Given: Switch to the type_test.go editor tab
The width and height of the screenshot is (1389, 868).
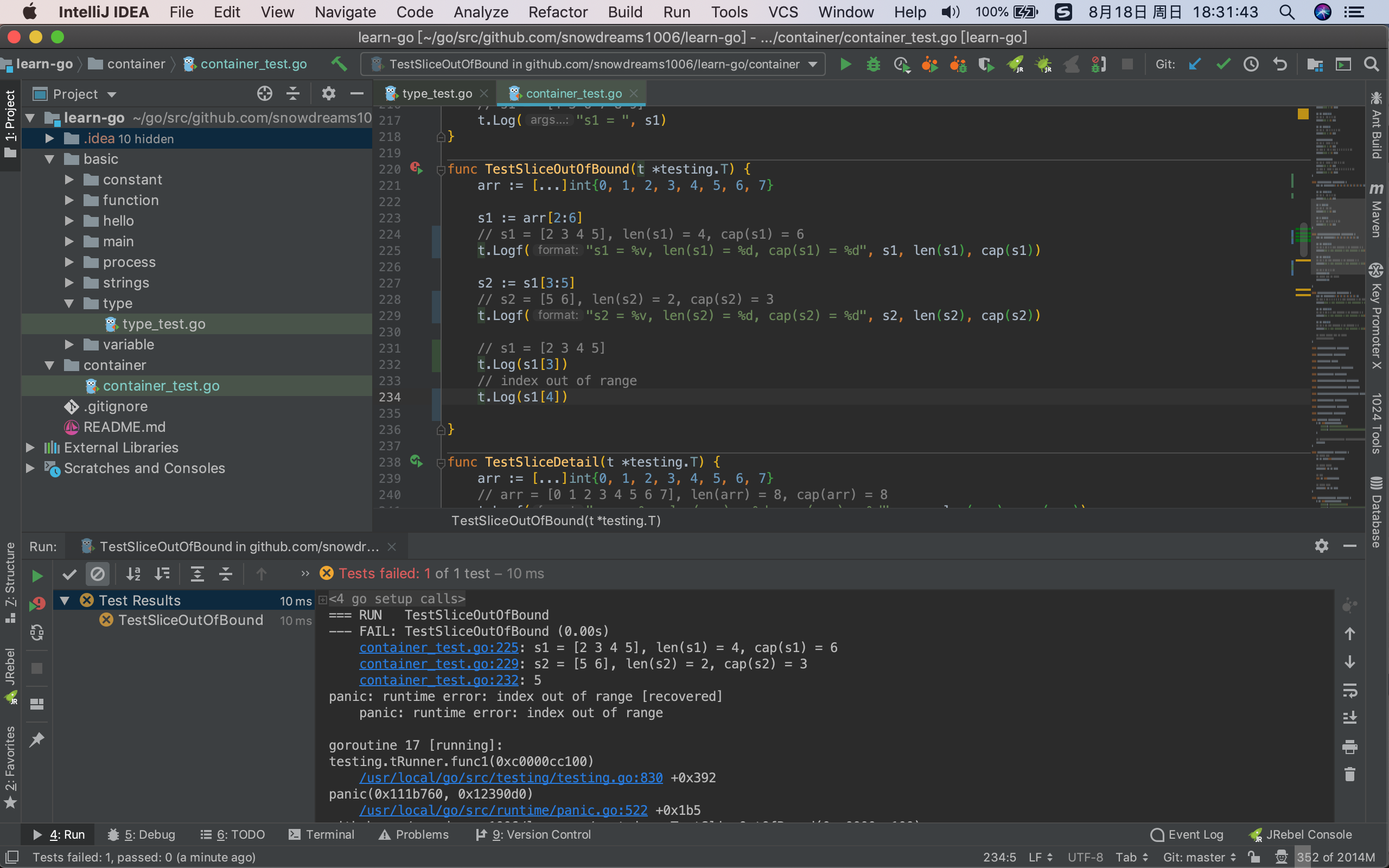Looking at the screenshot, I should click(x=436, y=93).
